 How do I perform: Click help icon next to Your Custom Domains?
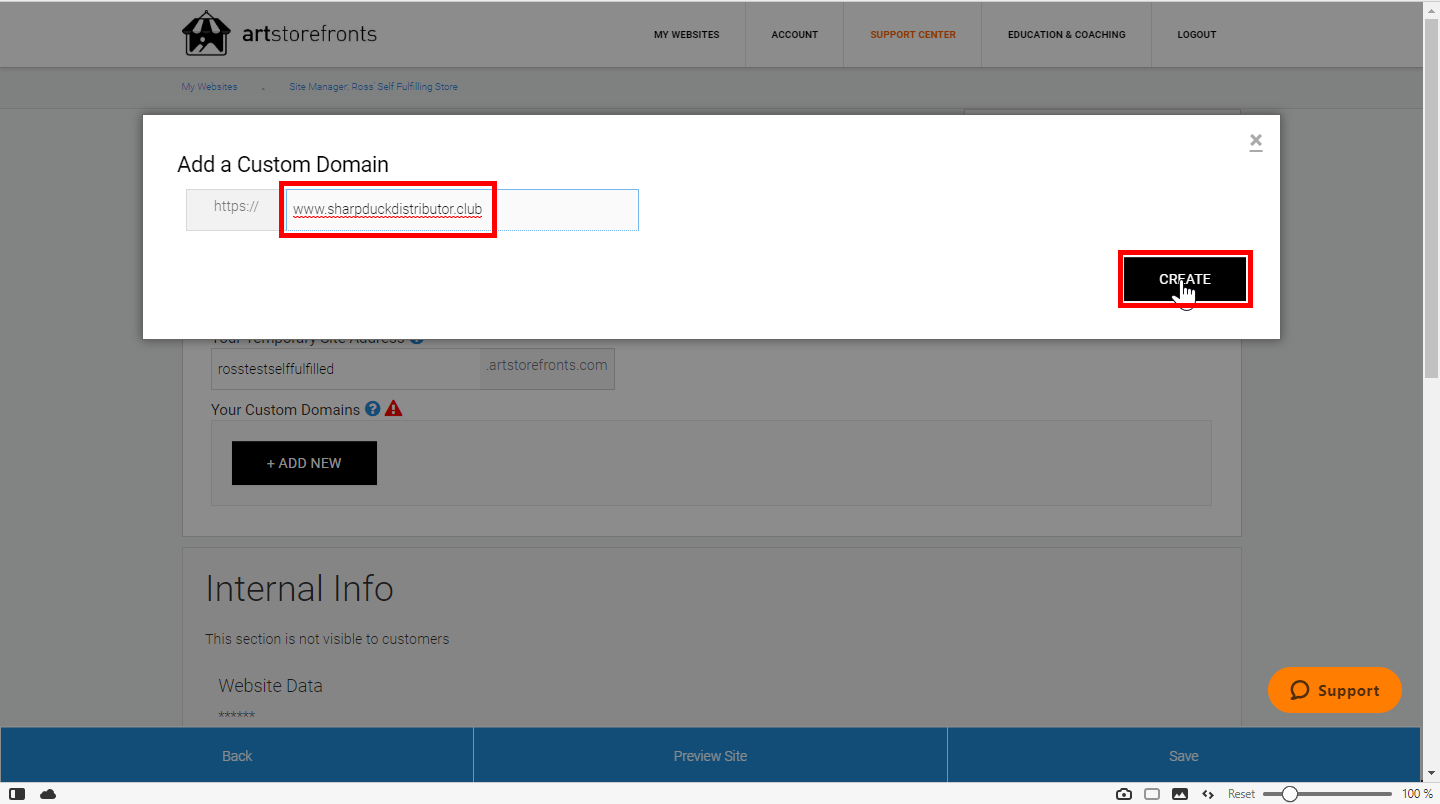coord(373,409)
